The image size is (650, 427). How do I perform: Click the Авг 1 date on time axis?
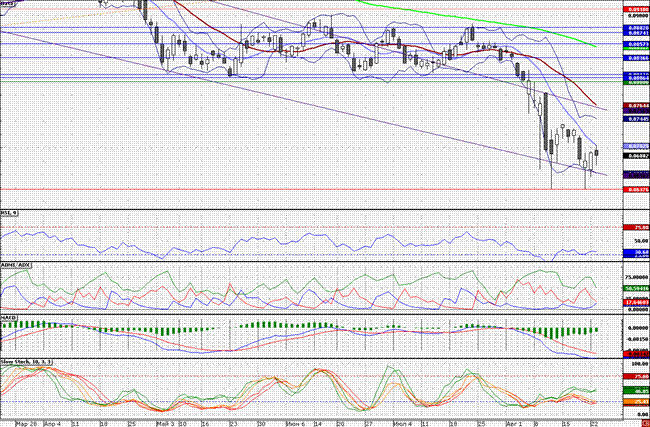click(516, 422)
